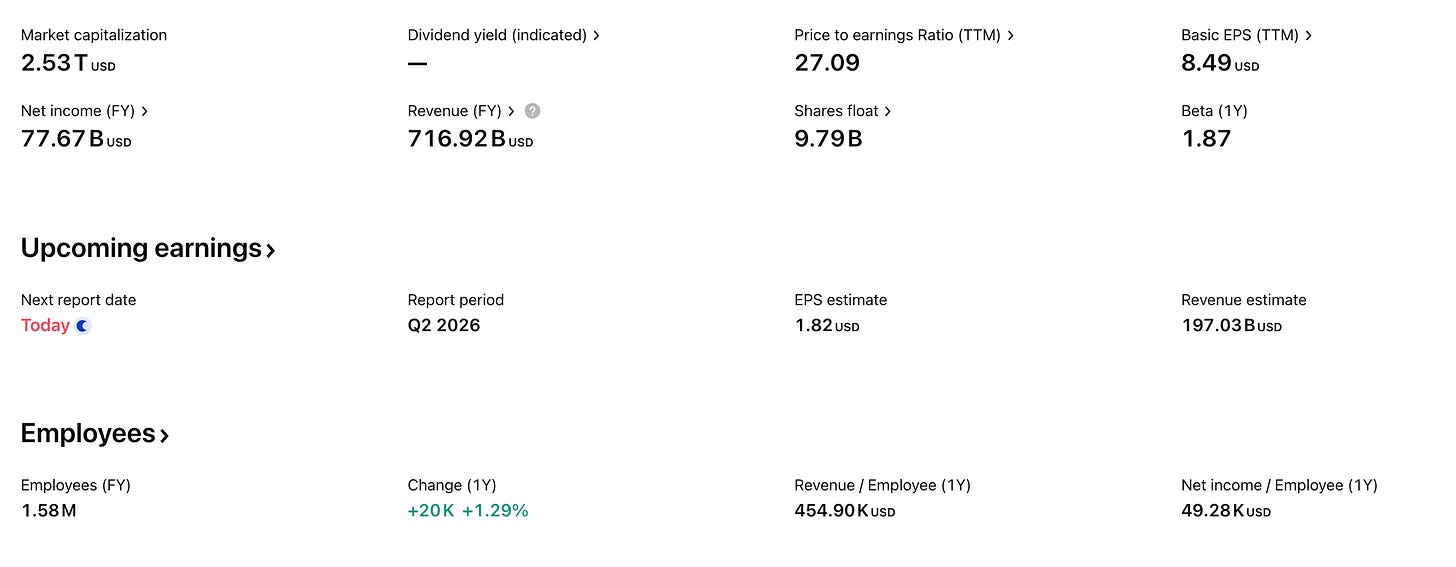Click the chevron after Shares float

coord(888,111)
